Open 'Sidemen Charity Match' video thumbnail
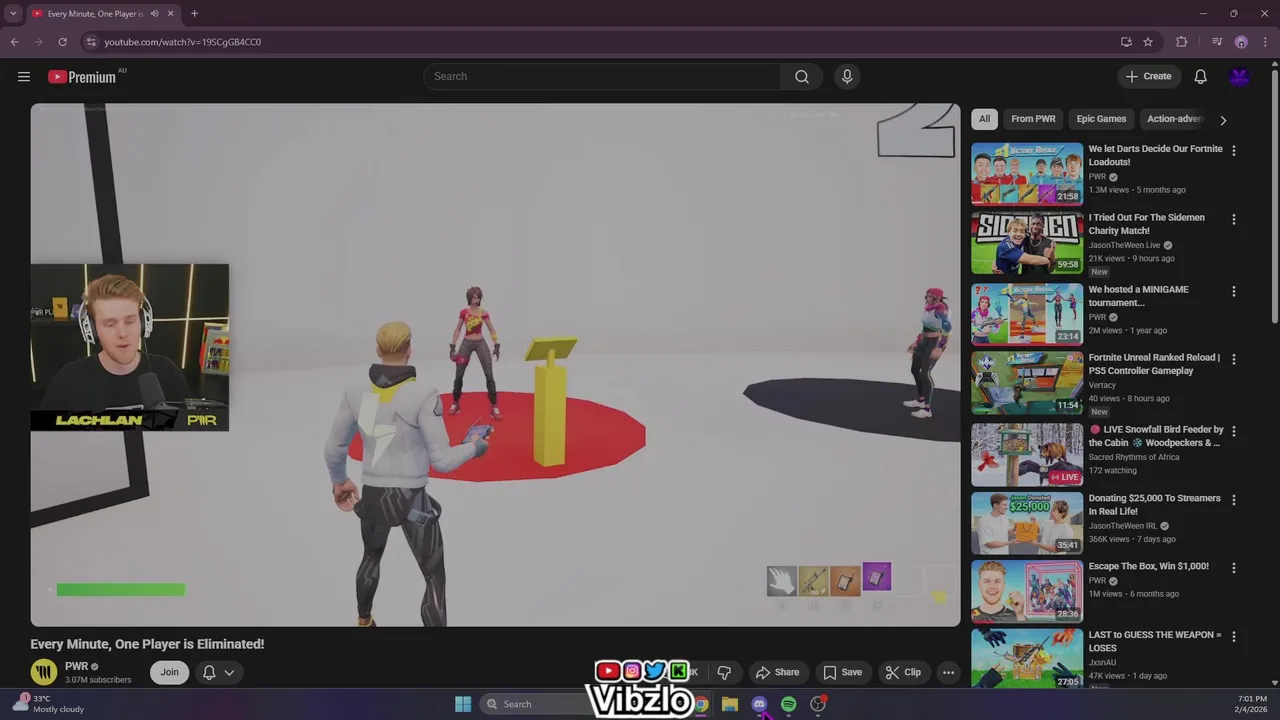The width and height of the screenshot is (1280, 720). point(1027,243)
